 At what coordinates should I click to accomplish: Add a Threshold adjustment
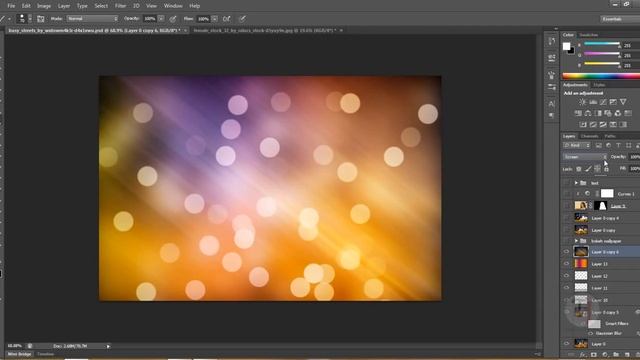pyautogui.click(x=603, y=124)
